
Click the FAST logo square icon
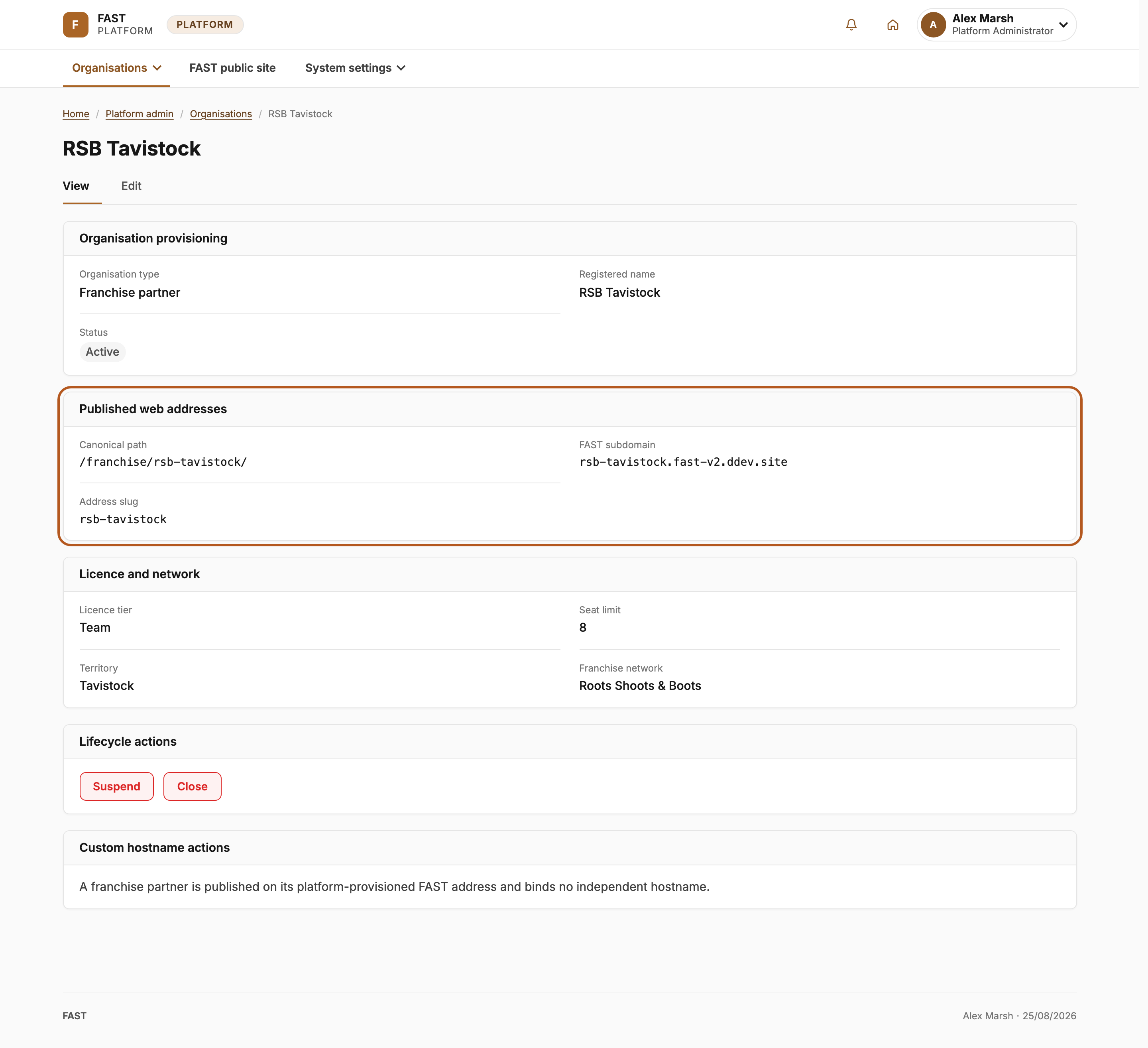(75, 24)
